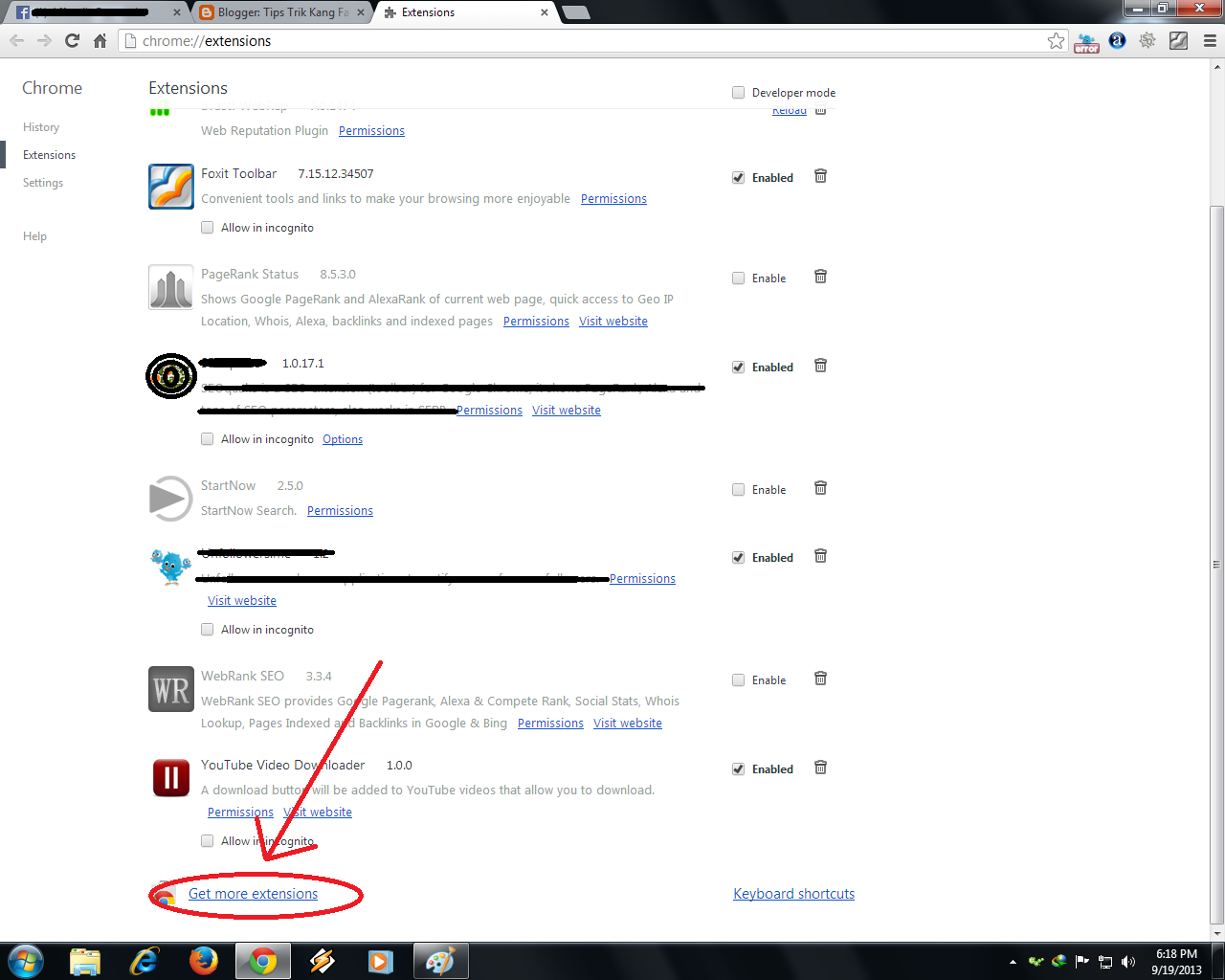The image size is (1225, 980).
Task: Visit website link for WebRank SEO
Action: (628, 724)
